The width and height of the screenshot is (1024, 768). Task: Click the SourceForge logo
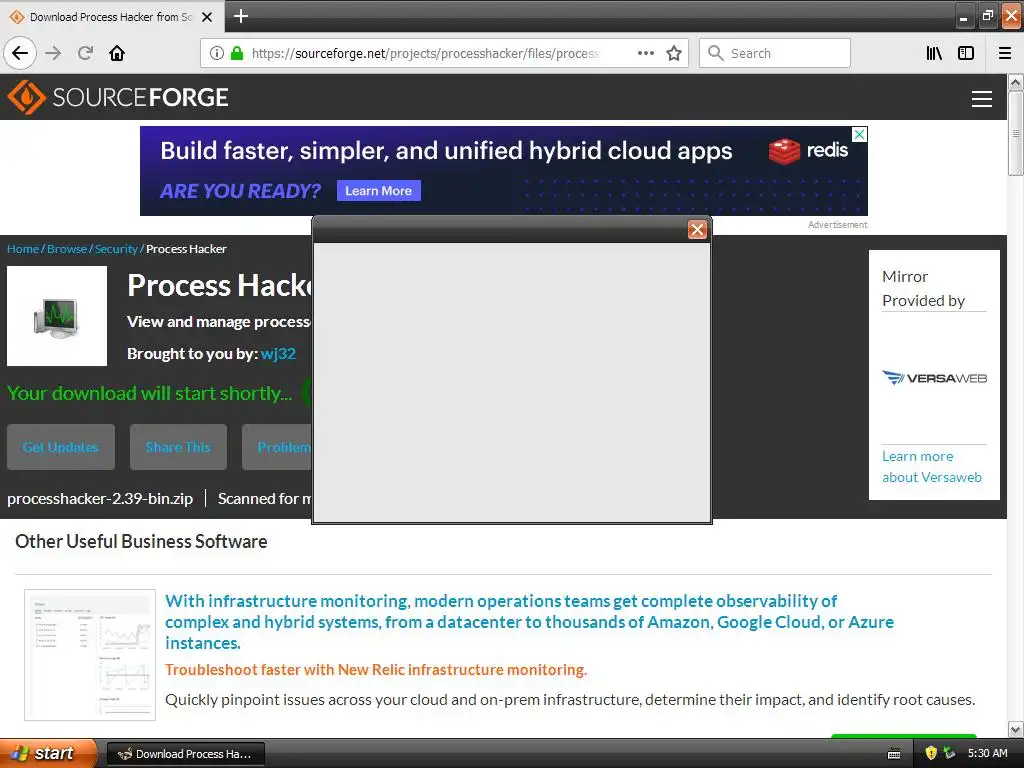click(x=118, y=97)
